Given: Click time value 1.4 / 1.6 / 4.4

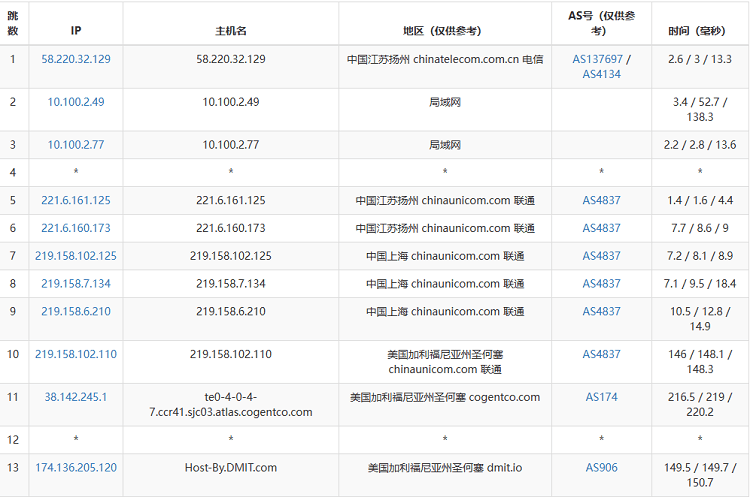Looking at the screenshot, I should (700, 200).
